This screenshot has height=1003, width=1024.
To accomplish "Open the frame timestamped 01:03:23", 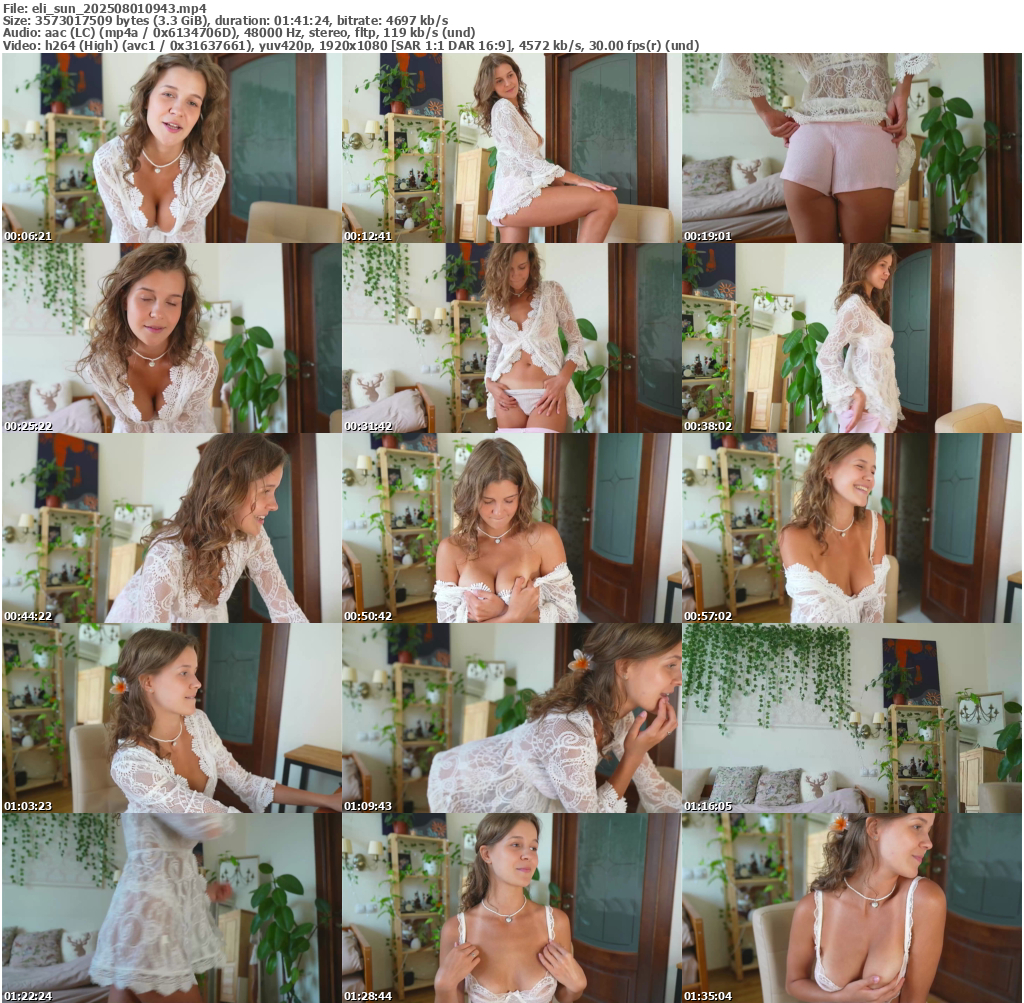I will coord(171,718).
